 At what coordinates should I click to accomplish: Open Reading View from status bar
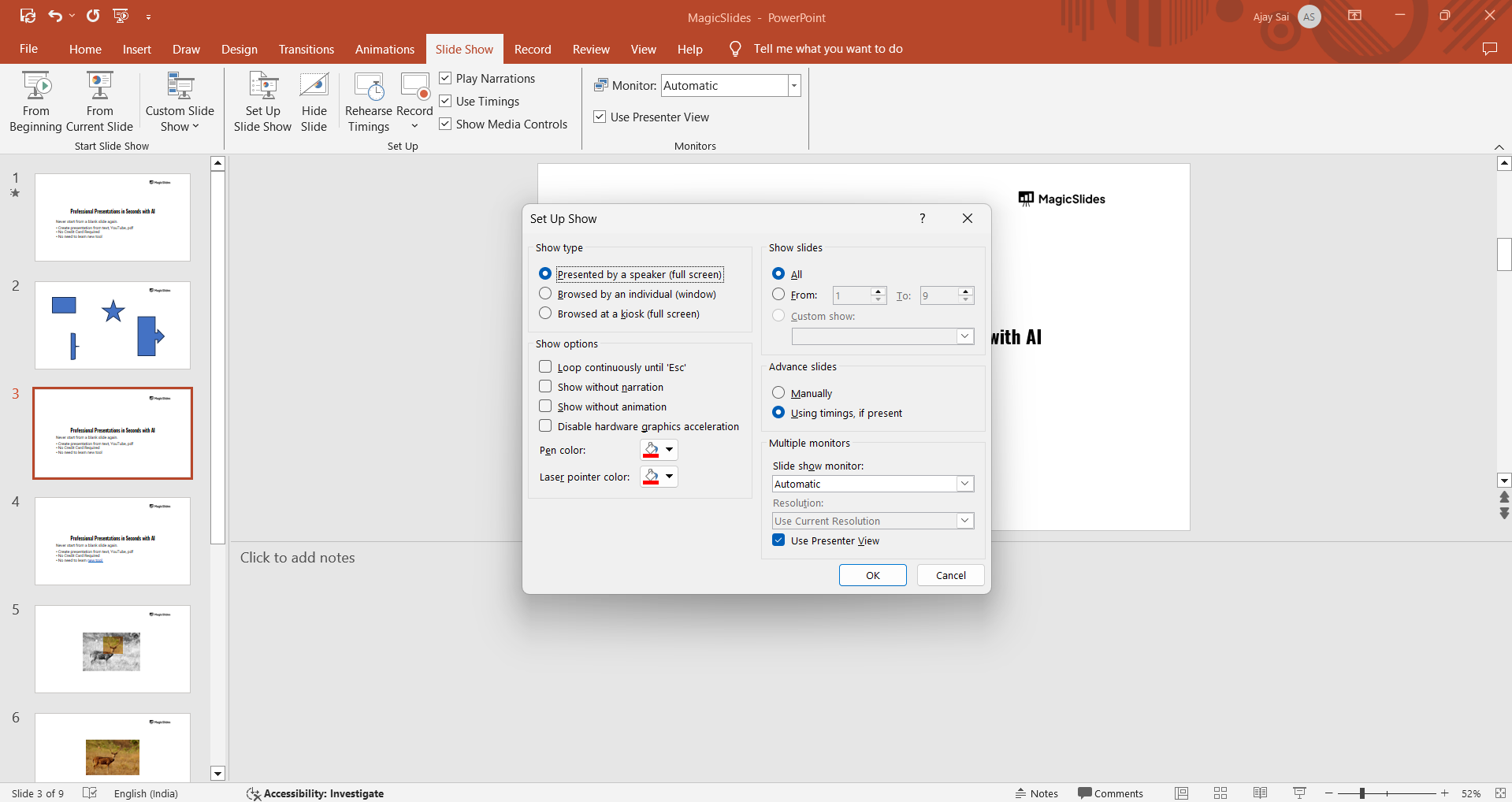pos(1260,793)
